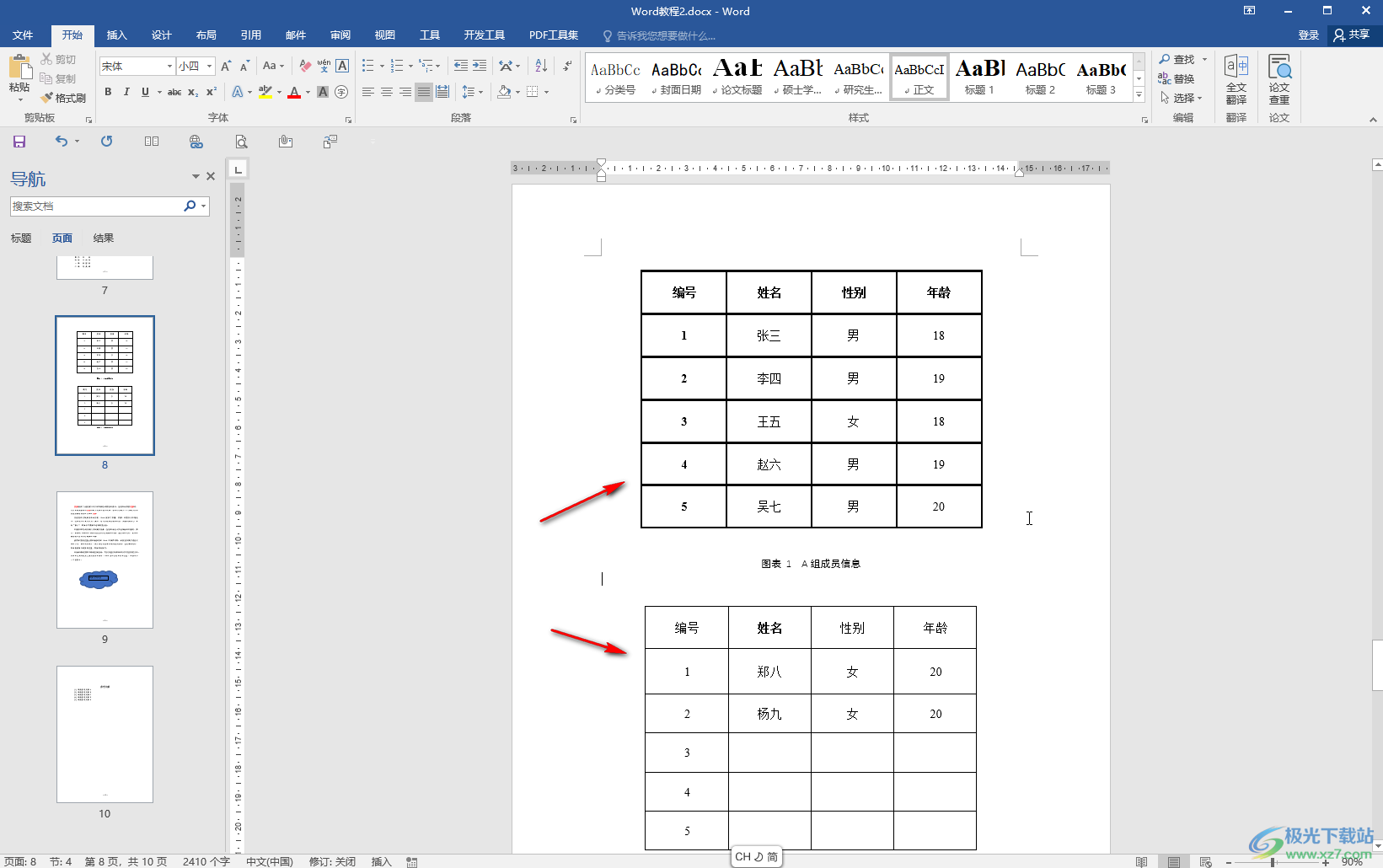
Task: Click the ruler tab selector icon
Action: coord(239,169)
